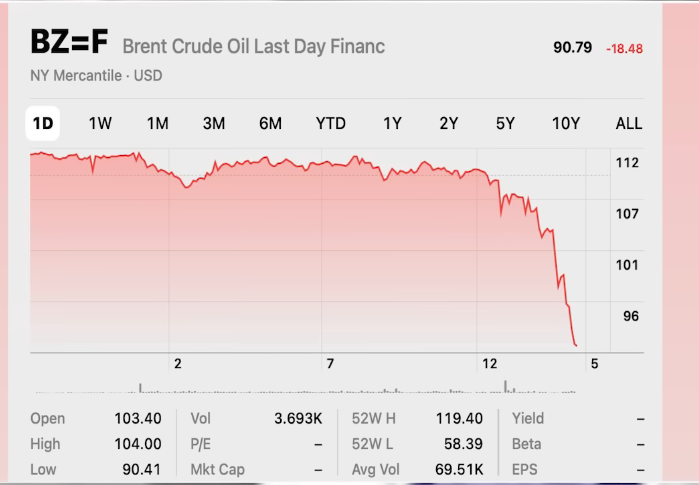Switch to the 6M range
Viewport: 699px width, 485px height.
click(x=270, y=124)
